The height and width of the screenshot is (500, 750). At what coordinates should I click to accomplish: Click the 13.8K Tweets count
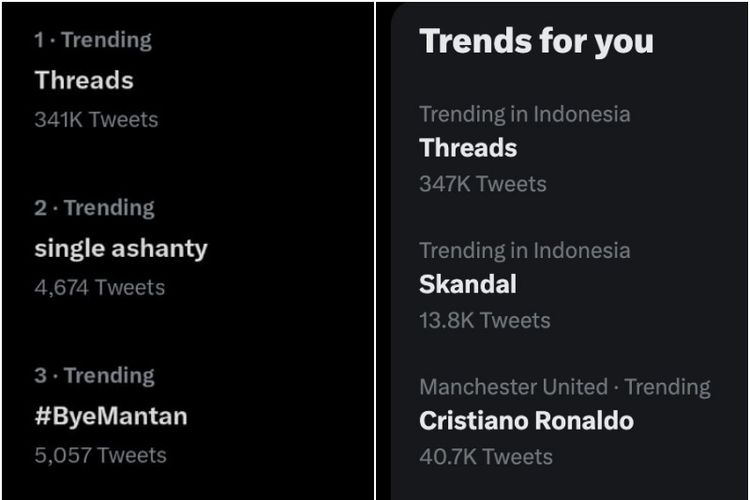click(485, 320)
